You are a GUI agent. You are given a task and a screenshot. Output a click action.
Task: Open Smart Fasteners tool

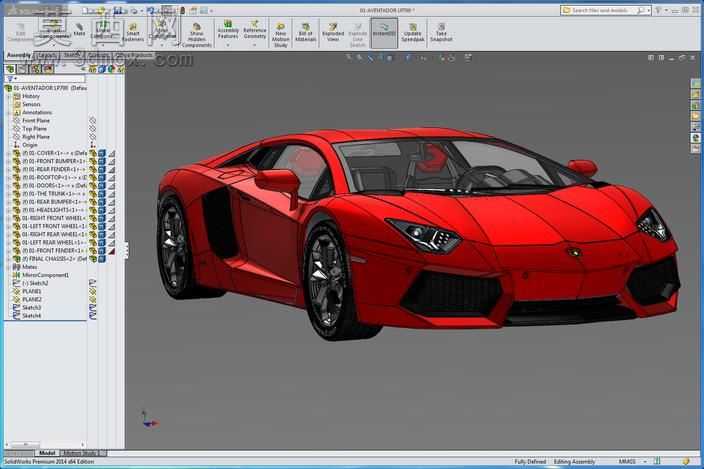pos(133,33)
